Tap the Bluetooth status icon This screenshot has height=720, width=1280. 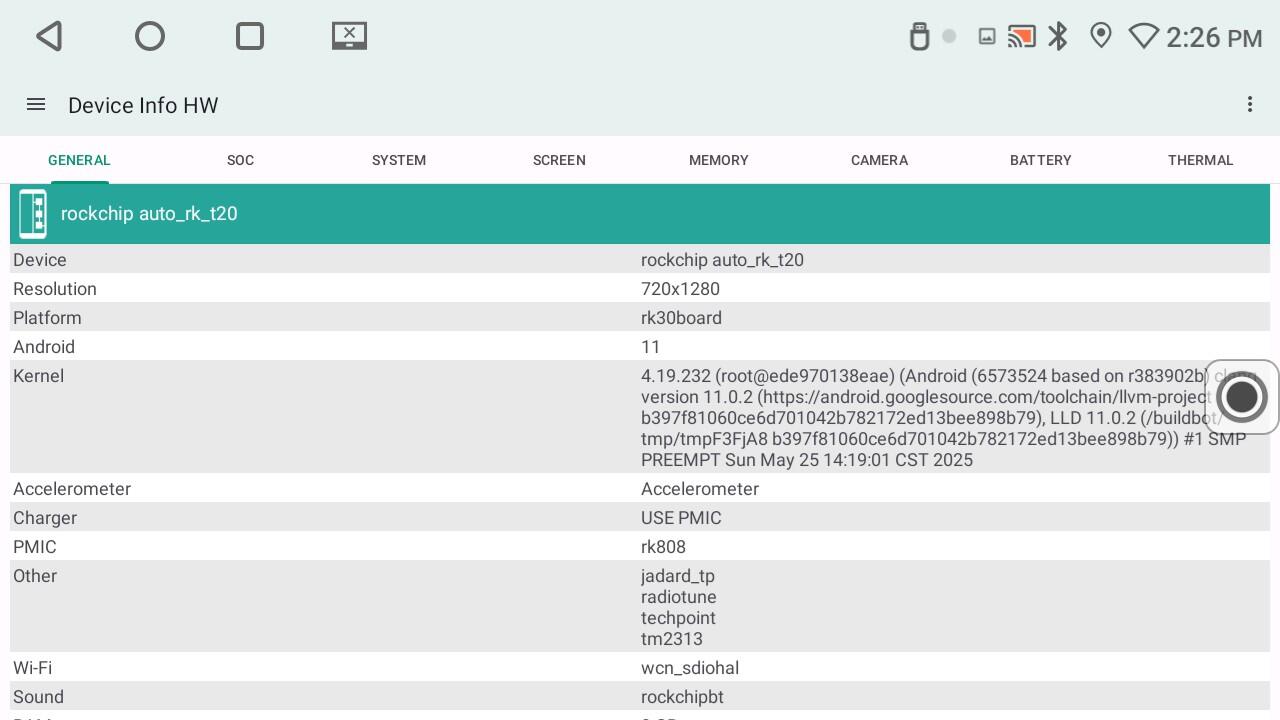tap(1058, 37)
